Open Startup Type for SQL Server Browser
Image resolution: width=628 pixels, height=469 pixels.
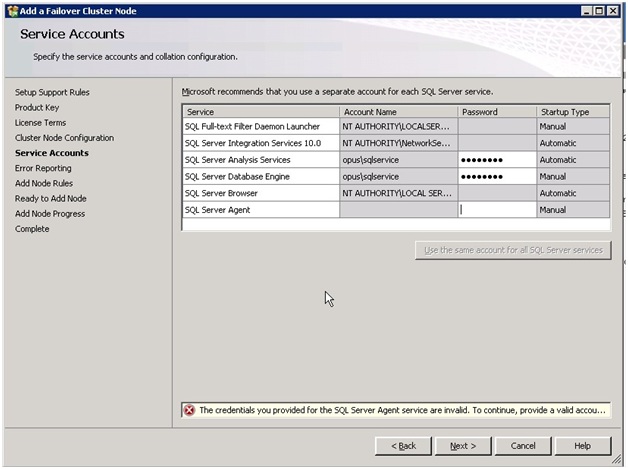click(x=573, y=193)
